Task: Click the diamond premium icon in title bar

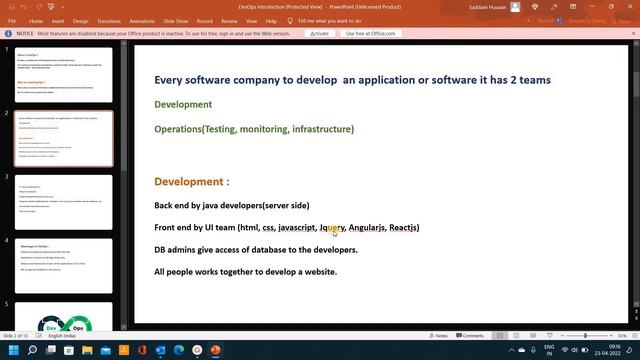Action: 535,7
